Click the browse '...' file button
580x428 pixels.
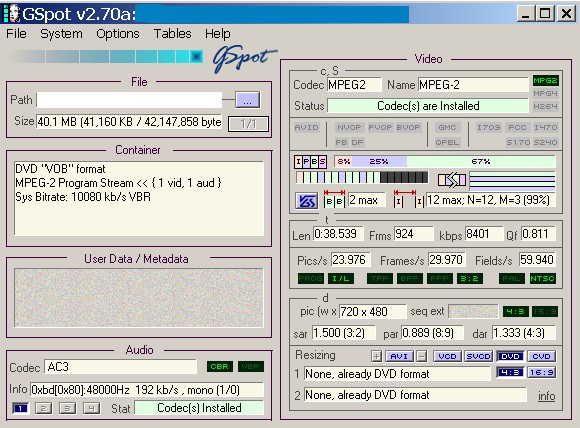coord(247,100)
